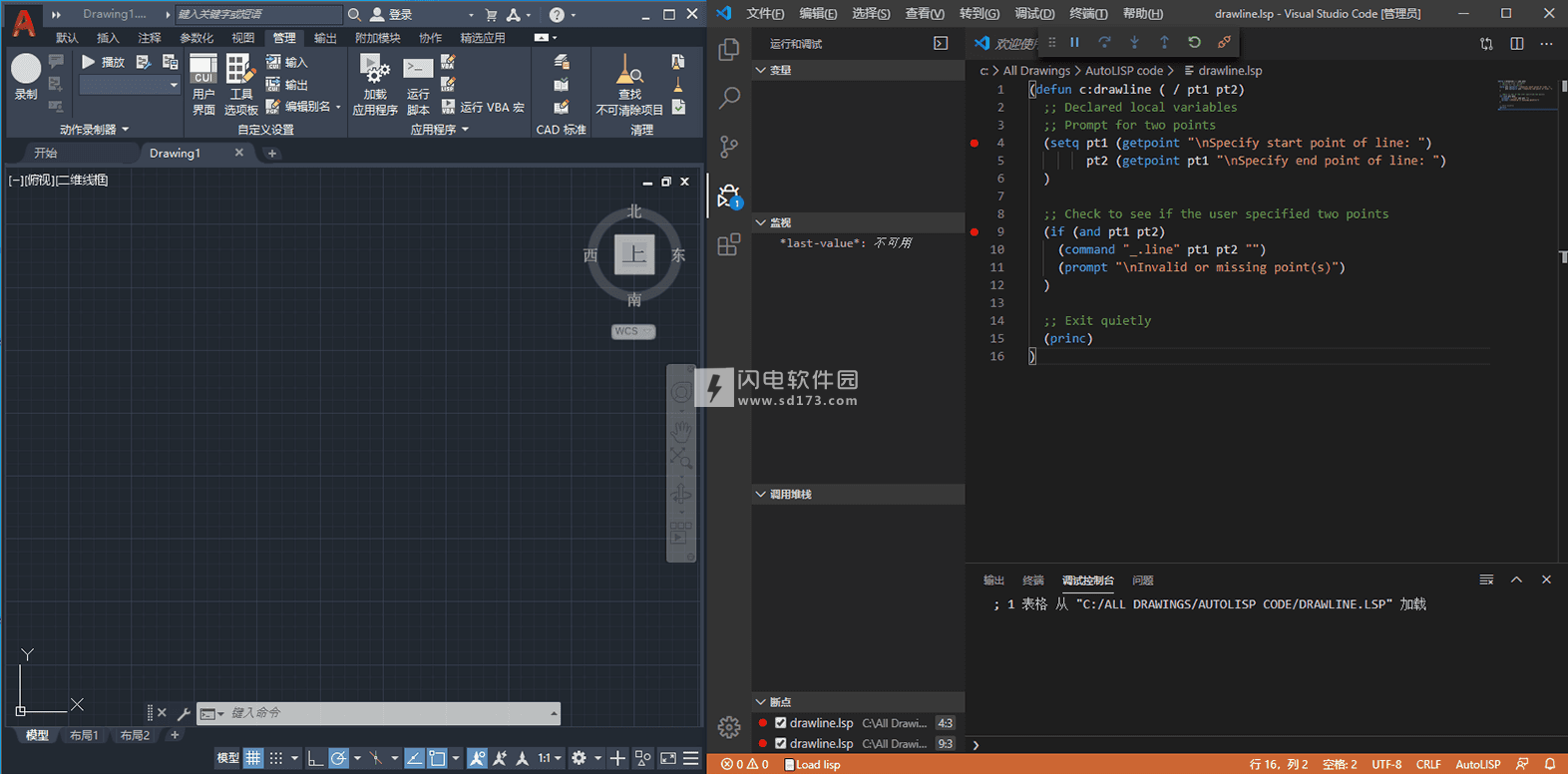Uncheck the drawline.lsp 4:3 breakpoint checkbox
The height and width of the screenshot is (774, 1568).
pos(781,723)
